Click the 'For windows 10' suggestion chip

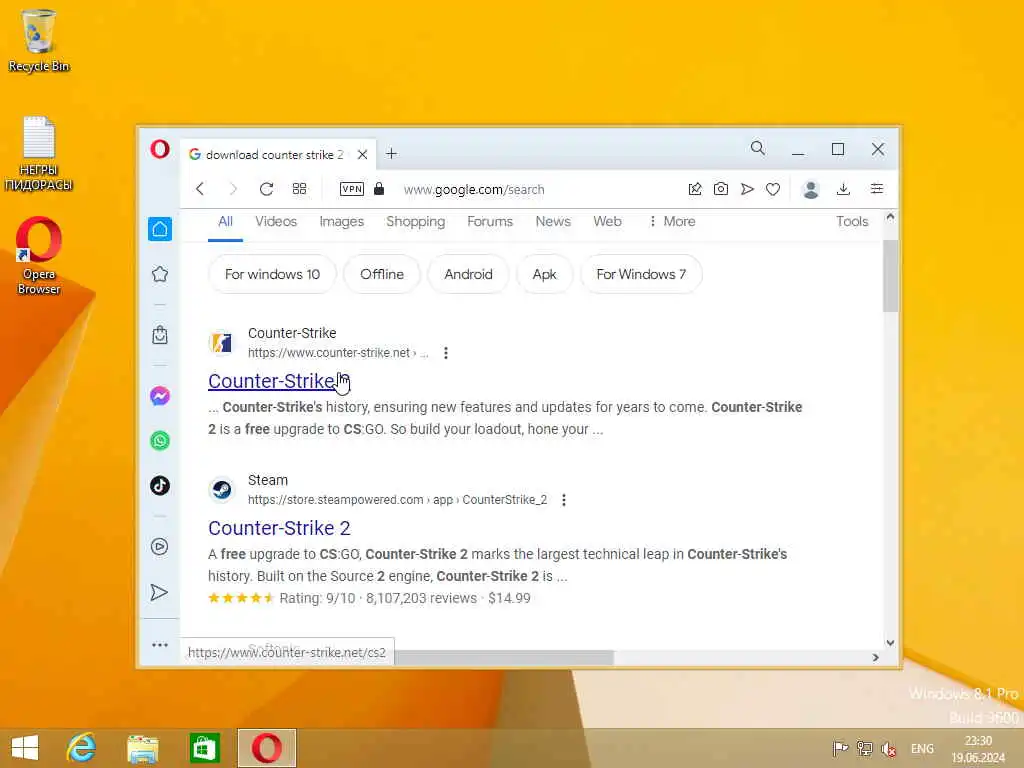tap(272, 274)
